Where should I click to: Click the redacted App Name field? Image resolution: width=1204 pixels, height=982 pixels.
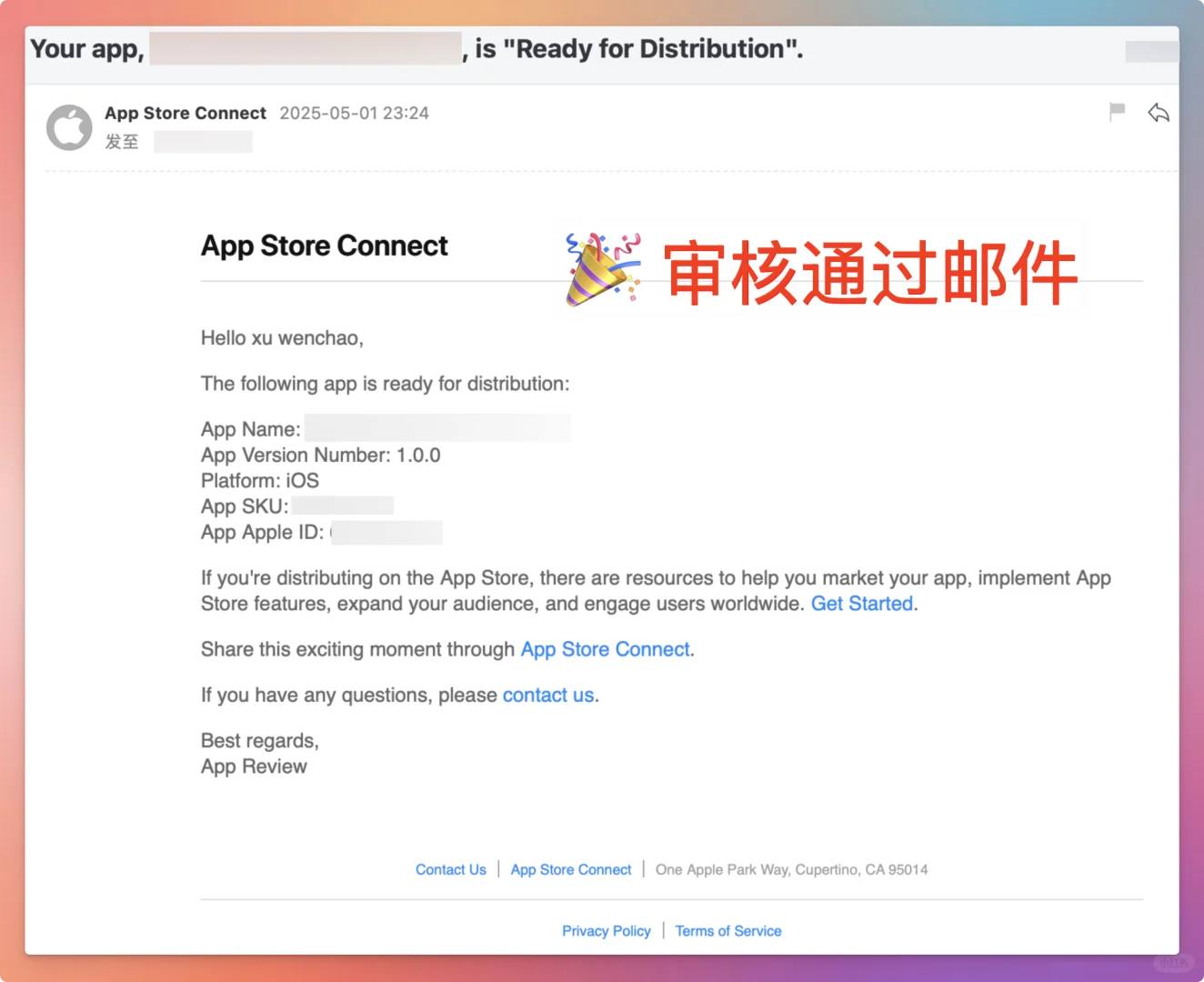[438, 427]
